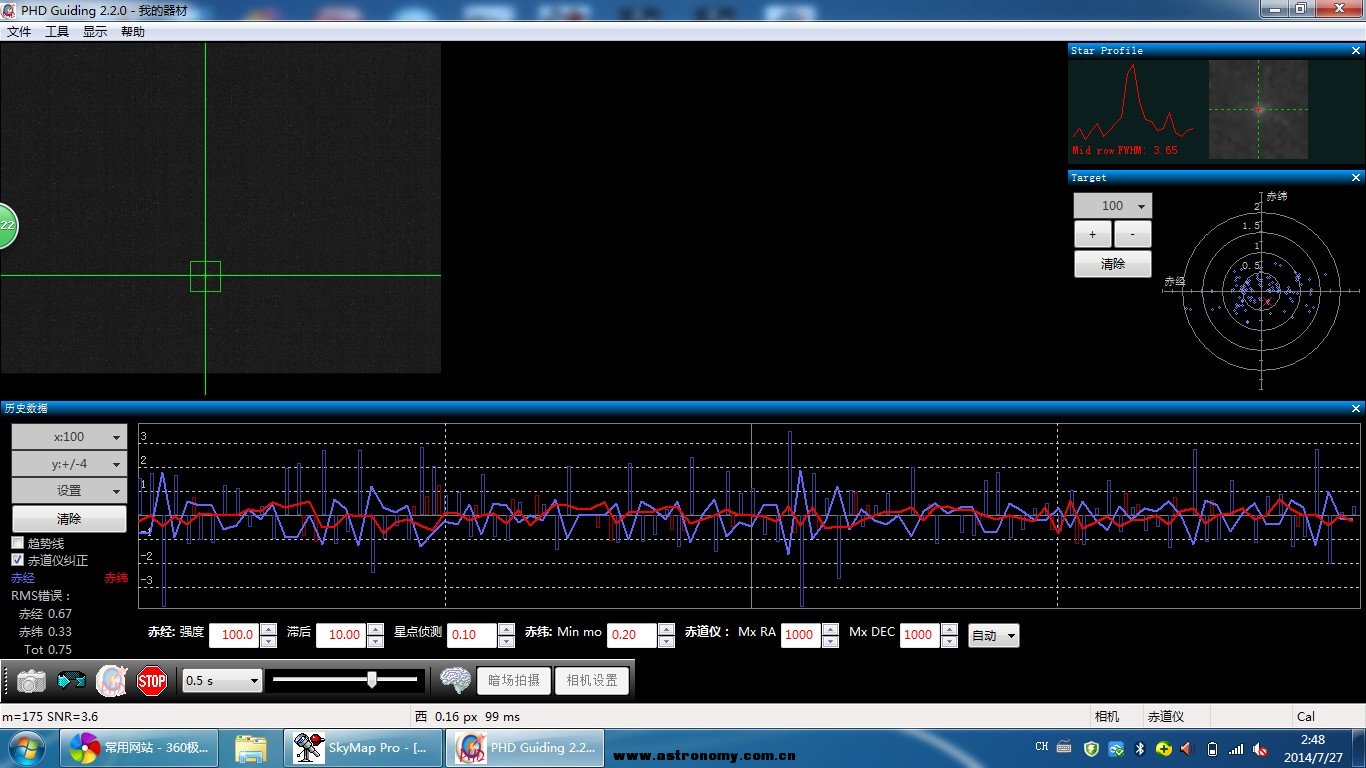This screenshot has height=768, width=1366.
Task: Open the 设置 dropdown in history panel
Action: [x=69, y=491]
